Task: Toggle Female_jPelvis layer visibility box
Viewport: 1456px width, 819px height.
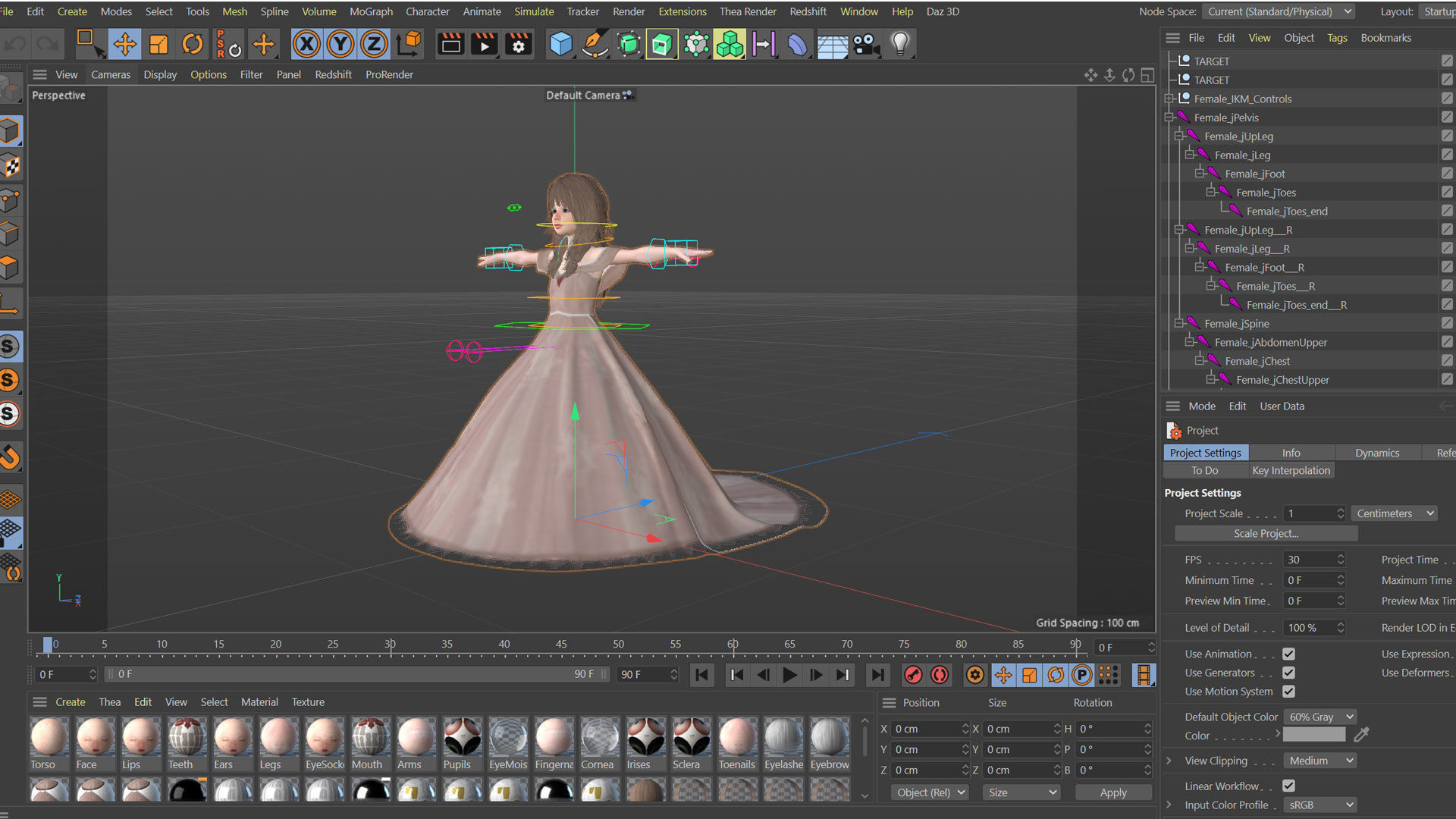Action: coord(1447,118)
